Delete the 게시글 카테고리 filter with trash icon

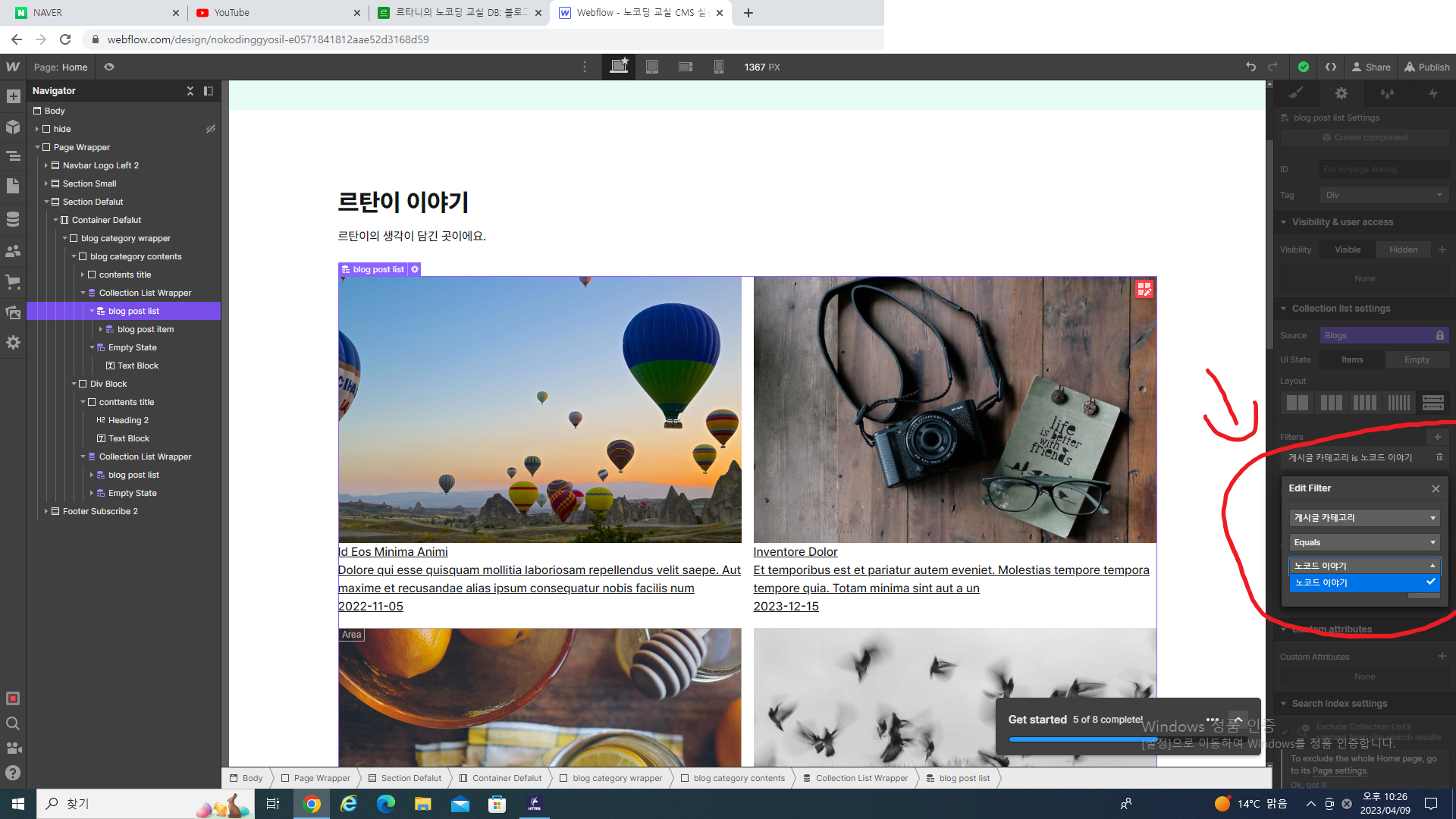click(1439, 457)
